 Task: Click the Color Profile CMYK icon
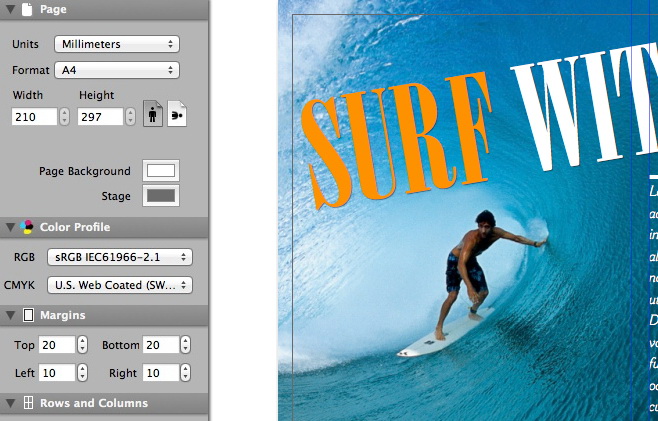click(x=27, y=227)
